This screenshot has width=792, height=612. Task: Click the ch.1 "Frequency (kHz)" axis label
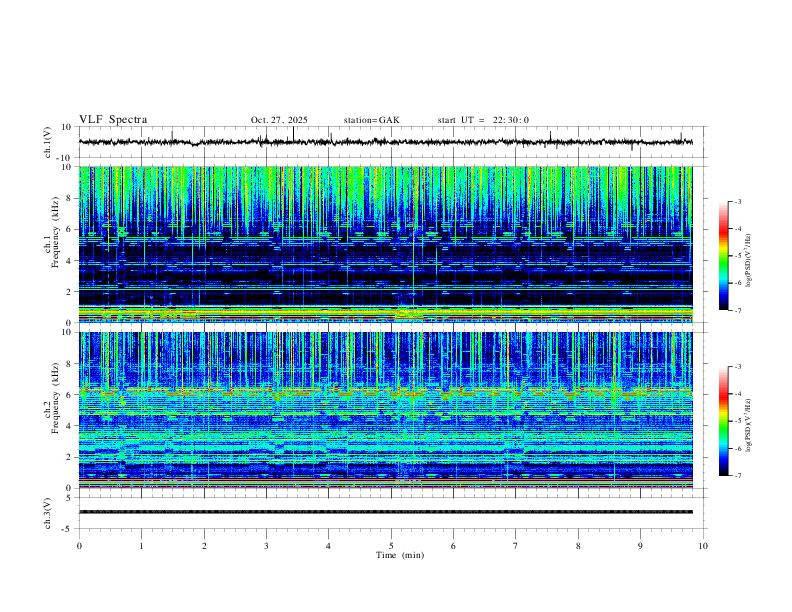point(55,233)
